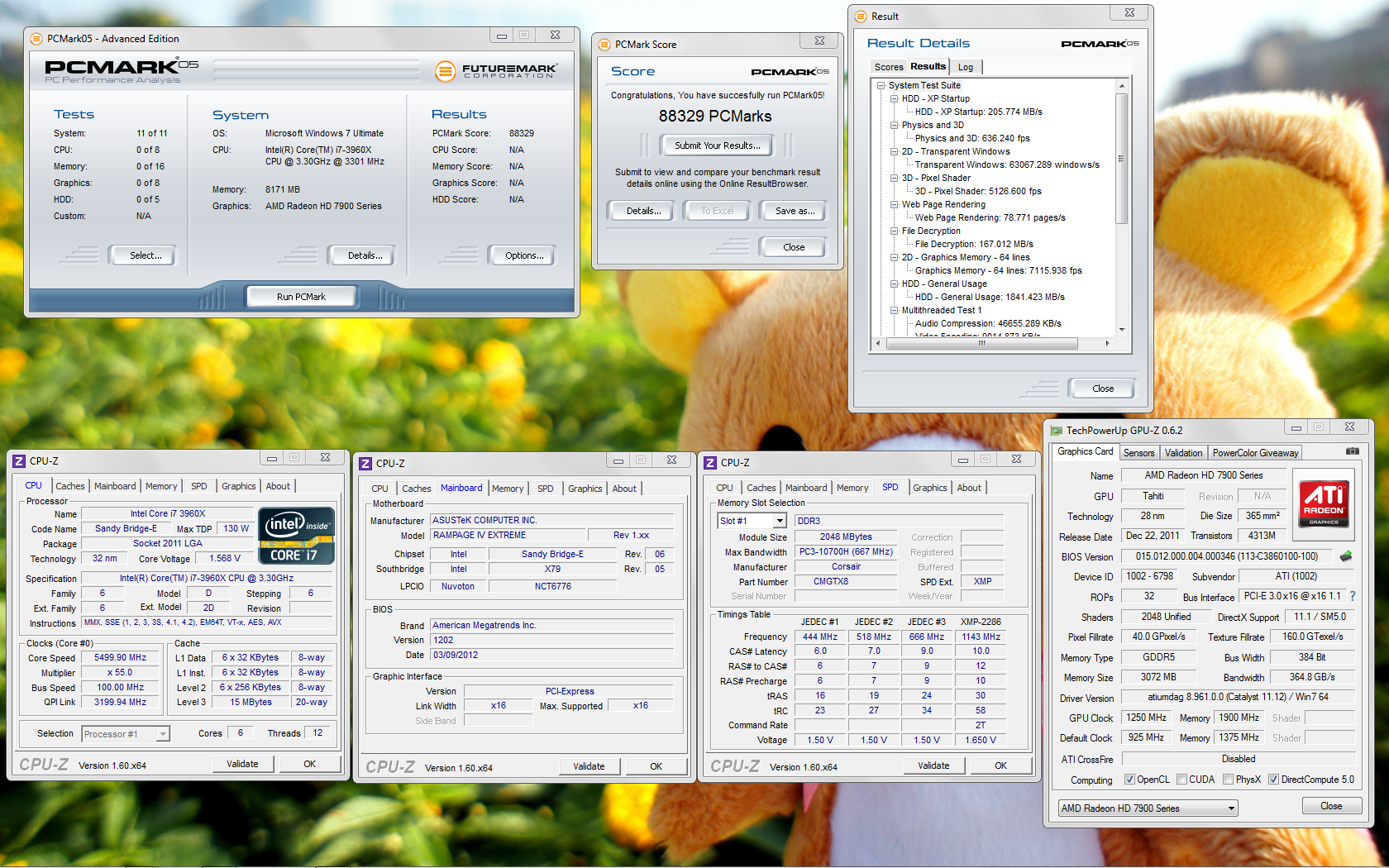Click the Futuremark logo in PCMark05 window

(495, 71)
